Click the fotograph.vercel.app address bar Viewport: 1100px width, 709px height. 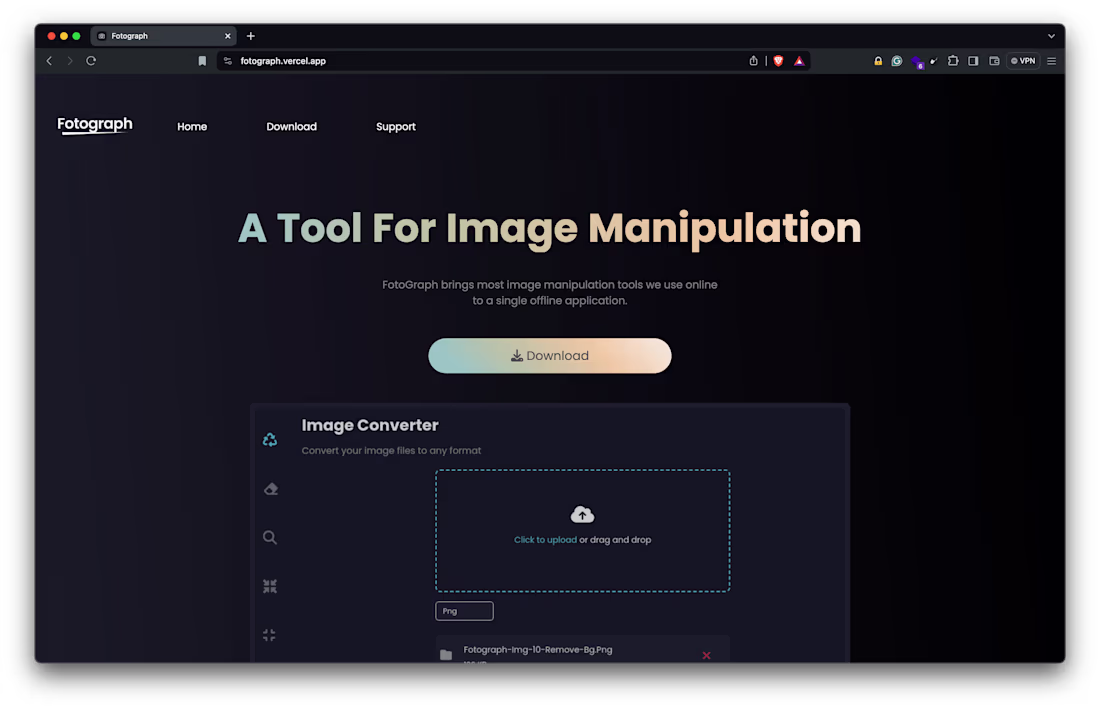click(x=285, y=60)
